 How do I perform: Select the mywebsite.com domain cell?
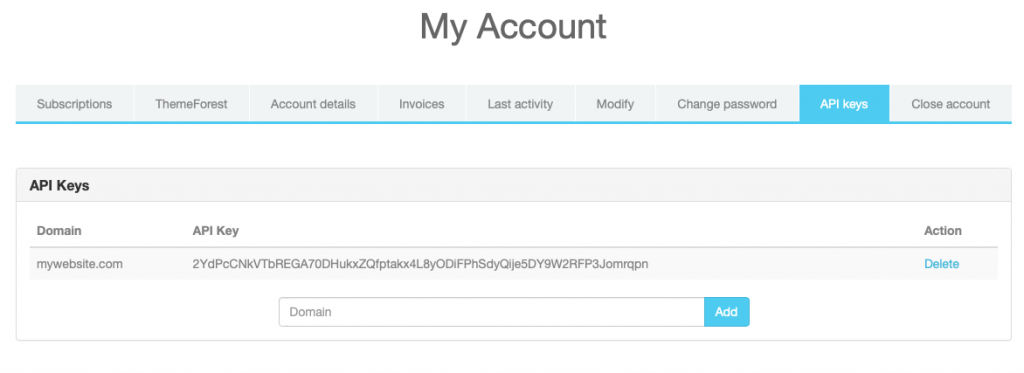[80, 264]
